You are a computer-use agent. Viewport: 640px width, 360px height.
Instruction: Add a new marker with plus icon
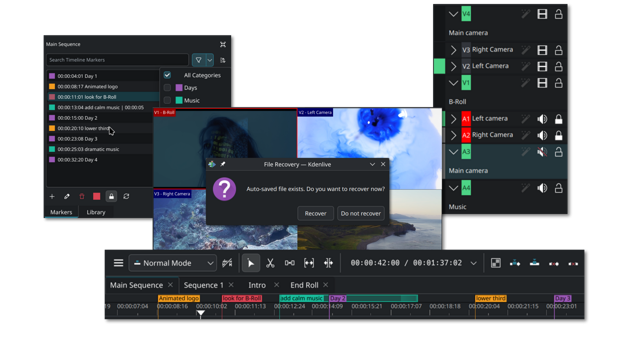click(x=52, y=196)
